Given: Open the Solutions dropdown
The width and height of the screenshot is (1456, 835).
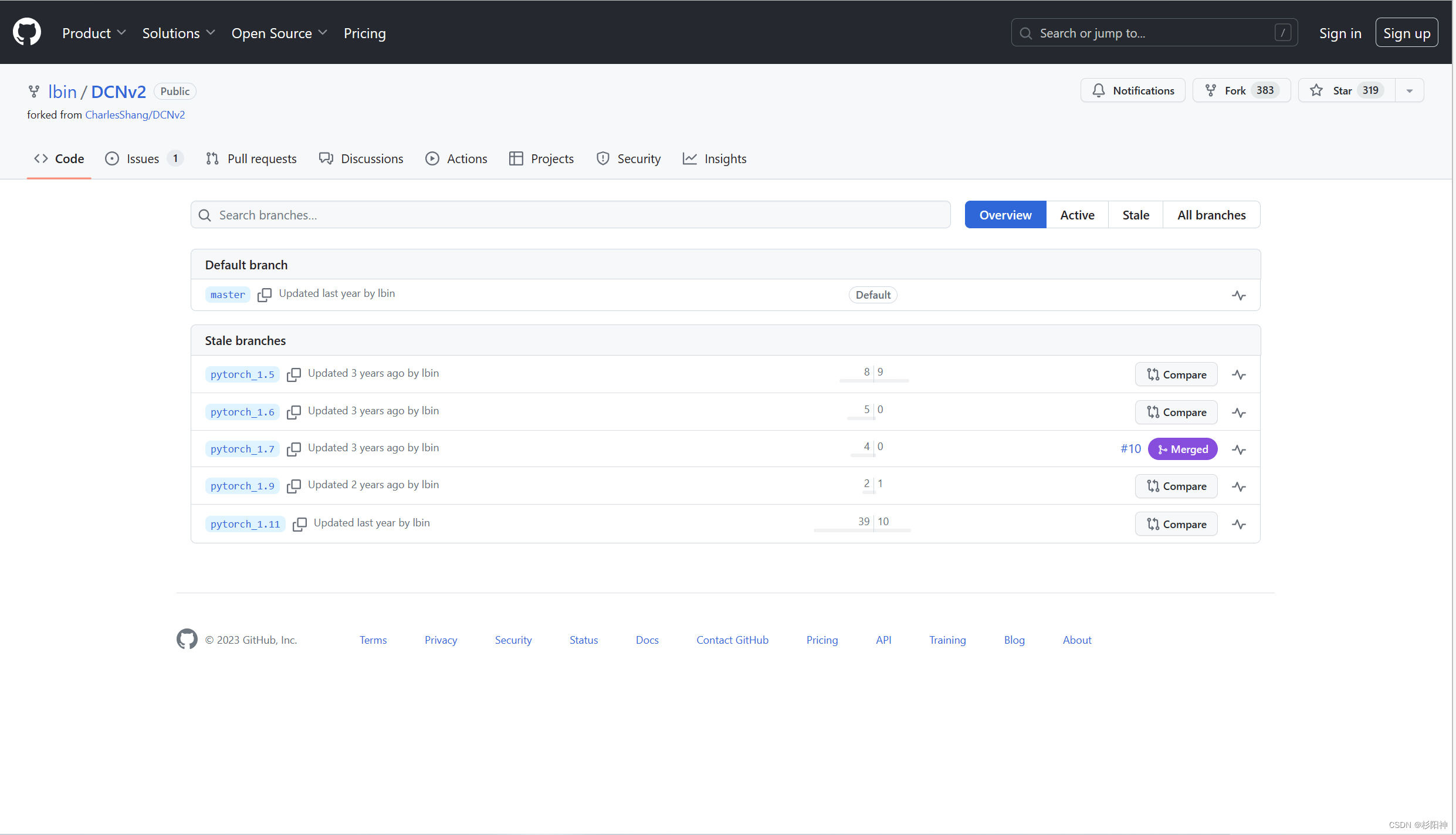Looking at the screenshot, I should 178,33.
